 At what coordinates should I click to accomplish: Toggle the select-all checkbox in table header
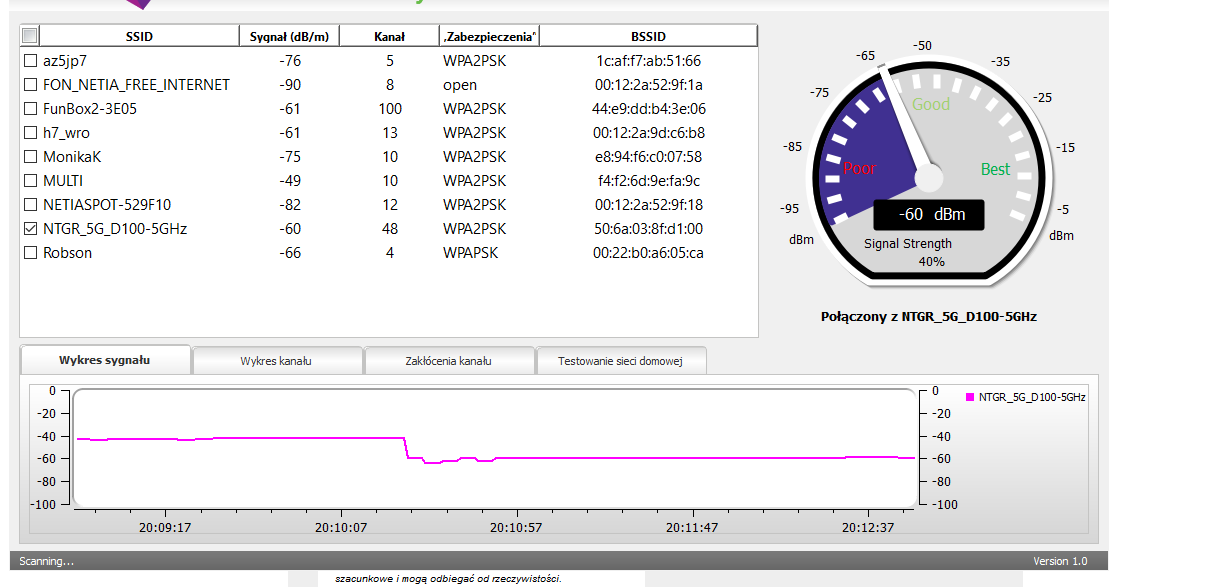click(30, 36)
